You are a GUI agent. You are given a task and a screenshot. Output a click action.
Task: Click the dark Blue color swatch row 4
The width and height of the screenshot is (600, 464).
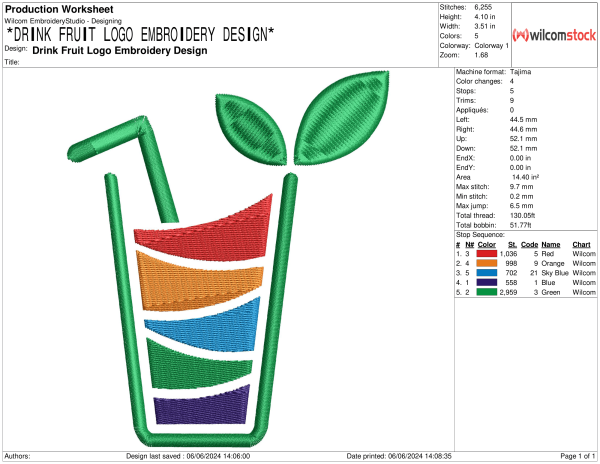click(486, 282)
